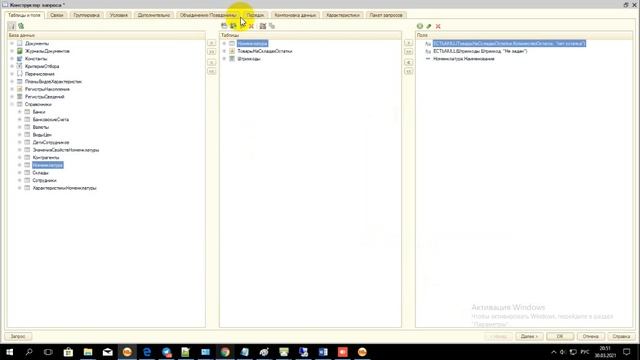The image size is (640, 360).
Task: Open the taskbar search icon
Action: pyautogui.click(x=29, y=352)
